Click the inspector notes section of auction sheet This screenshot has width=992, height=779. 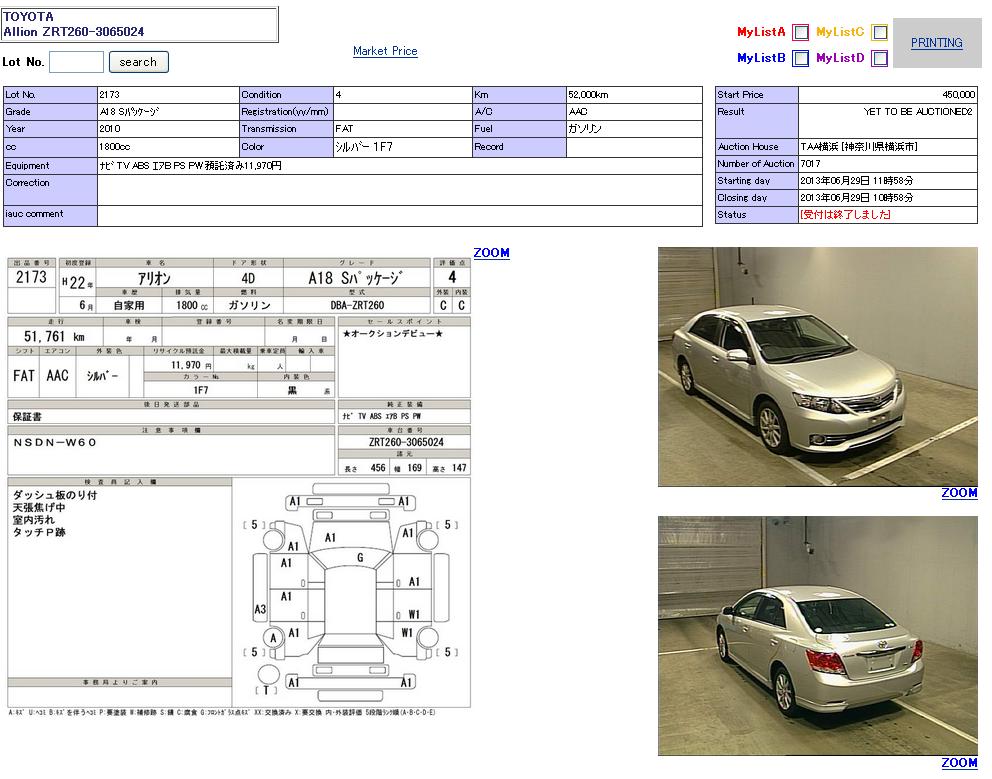(x=120, y=580)
